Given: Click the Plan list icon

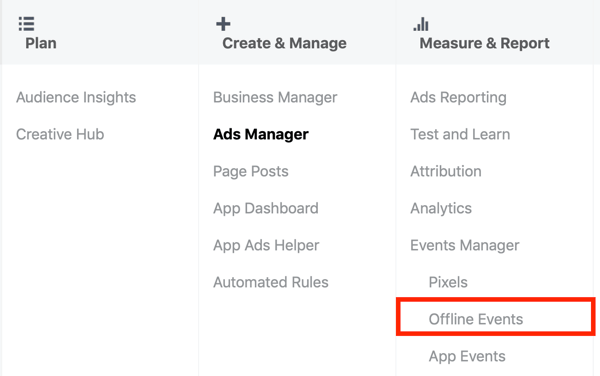Looking at the screenshot, I should coord(26,24).
